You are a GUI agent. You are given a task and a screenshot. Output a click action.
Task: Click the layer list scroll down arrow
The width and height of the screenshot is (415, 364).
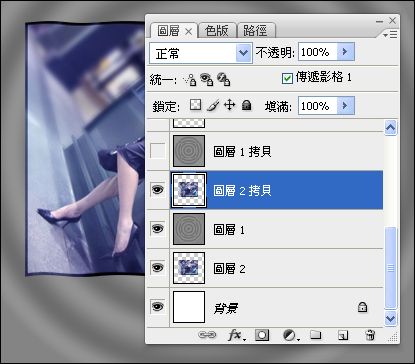point(390,318)
